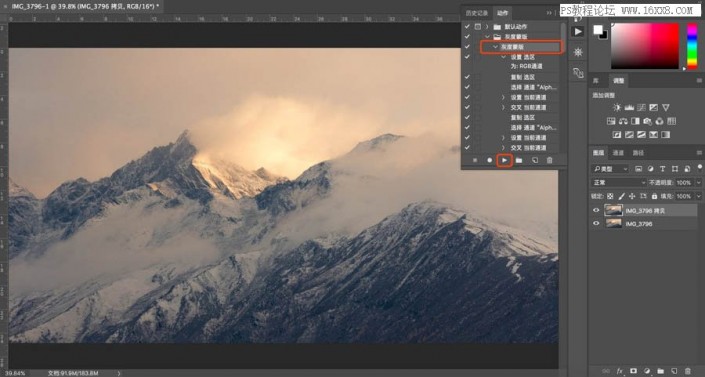Image resolution: width=705 pixels, height=377 pixels.
Task: Toggle checkmark for 默认动作 action set
Action: tap(467, 27)
